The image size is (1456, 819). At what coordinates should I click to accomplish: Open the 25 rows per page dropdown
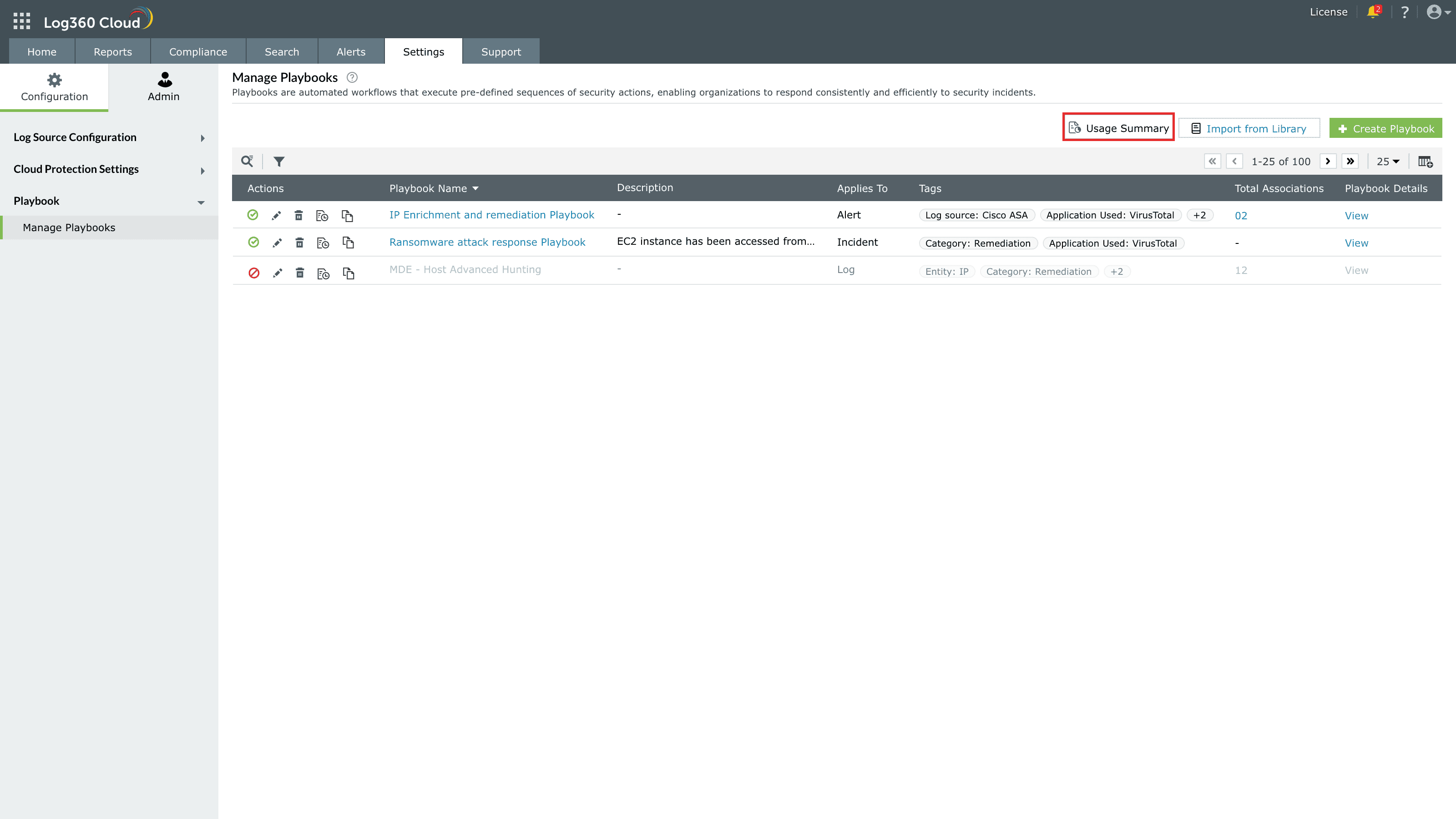1388,162
